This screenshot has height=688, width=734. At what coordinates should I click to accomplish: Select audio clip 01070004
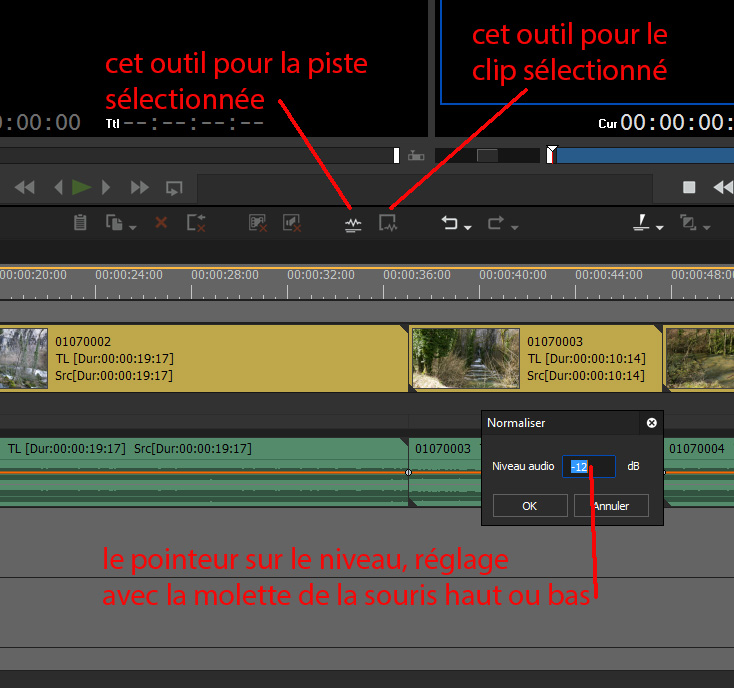click(699, 472)
